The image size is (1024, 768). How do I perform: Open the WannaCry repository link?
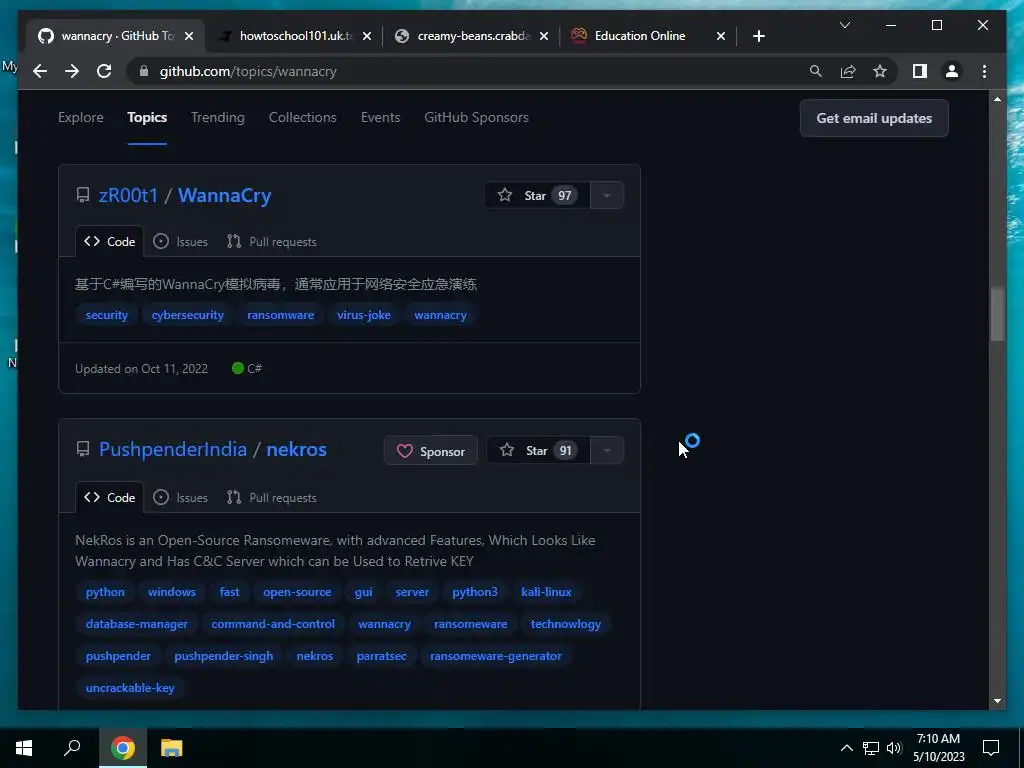tap(225, 195)
